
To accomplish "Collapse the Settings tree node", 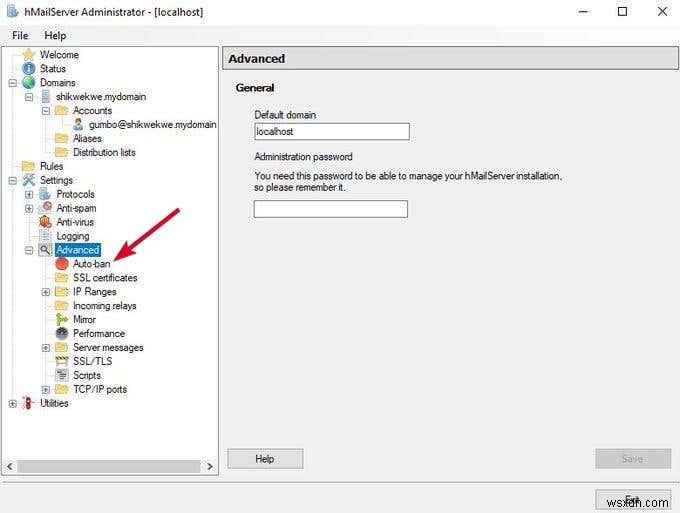I will [13, 180].
